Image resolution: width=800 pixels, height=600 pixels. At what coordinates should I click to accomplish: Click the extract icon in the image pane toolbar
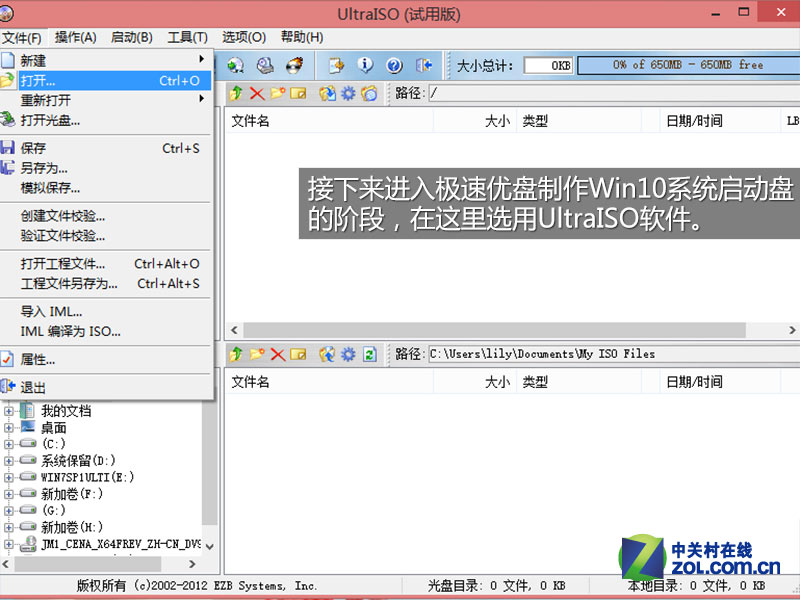pyautogui.click(x=328, y=93)
